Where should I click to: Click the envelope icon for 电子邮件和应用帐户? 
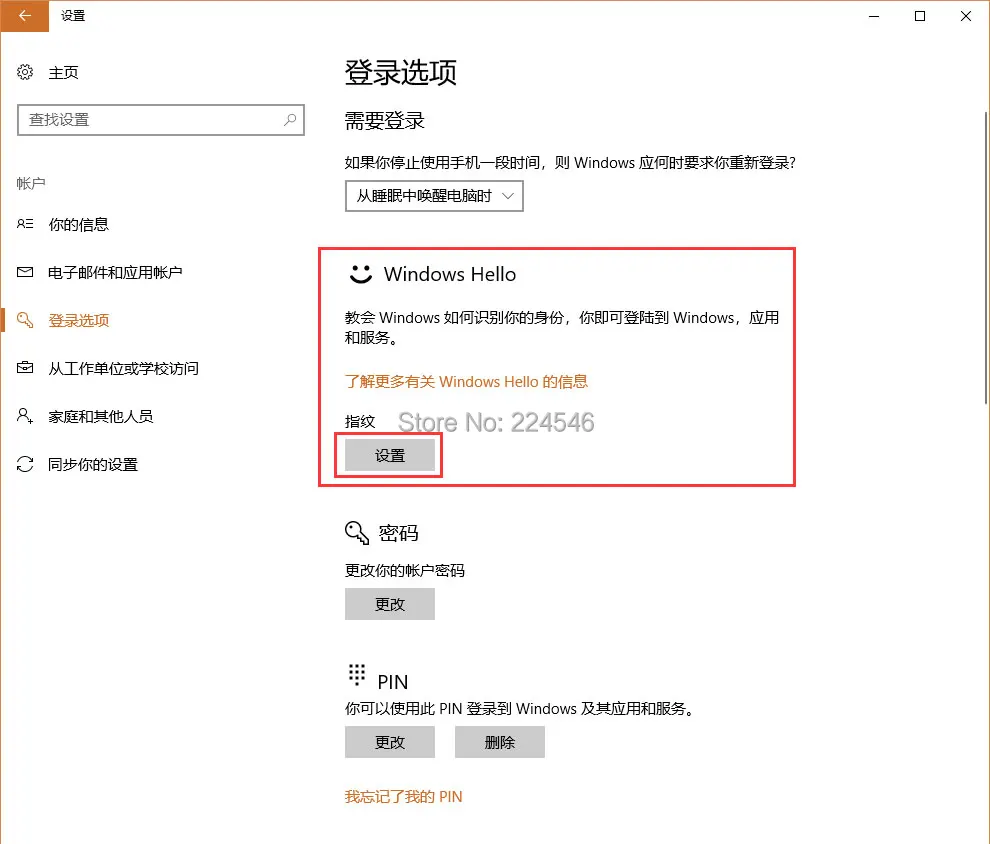pos(25,272)
